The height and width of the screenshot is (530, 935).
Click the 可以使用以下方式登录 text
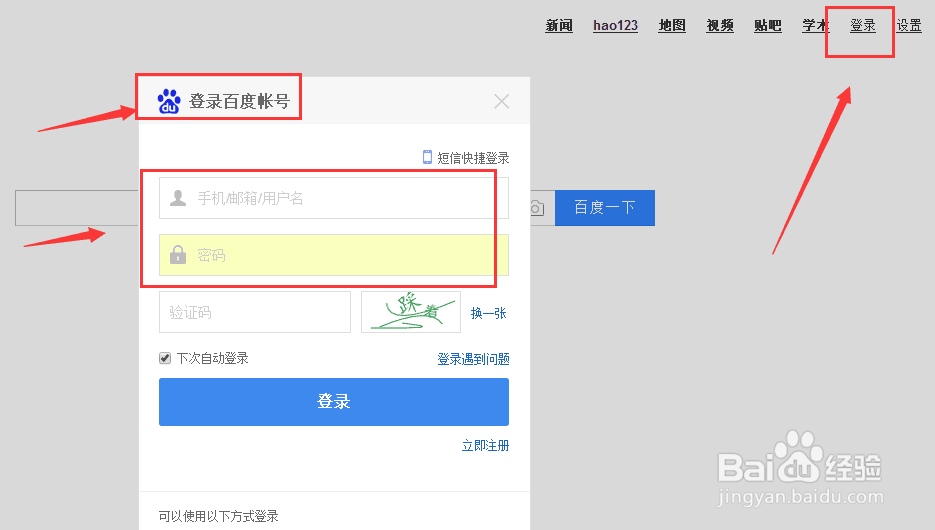219,516
